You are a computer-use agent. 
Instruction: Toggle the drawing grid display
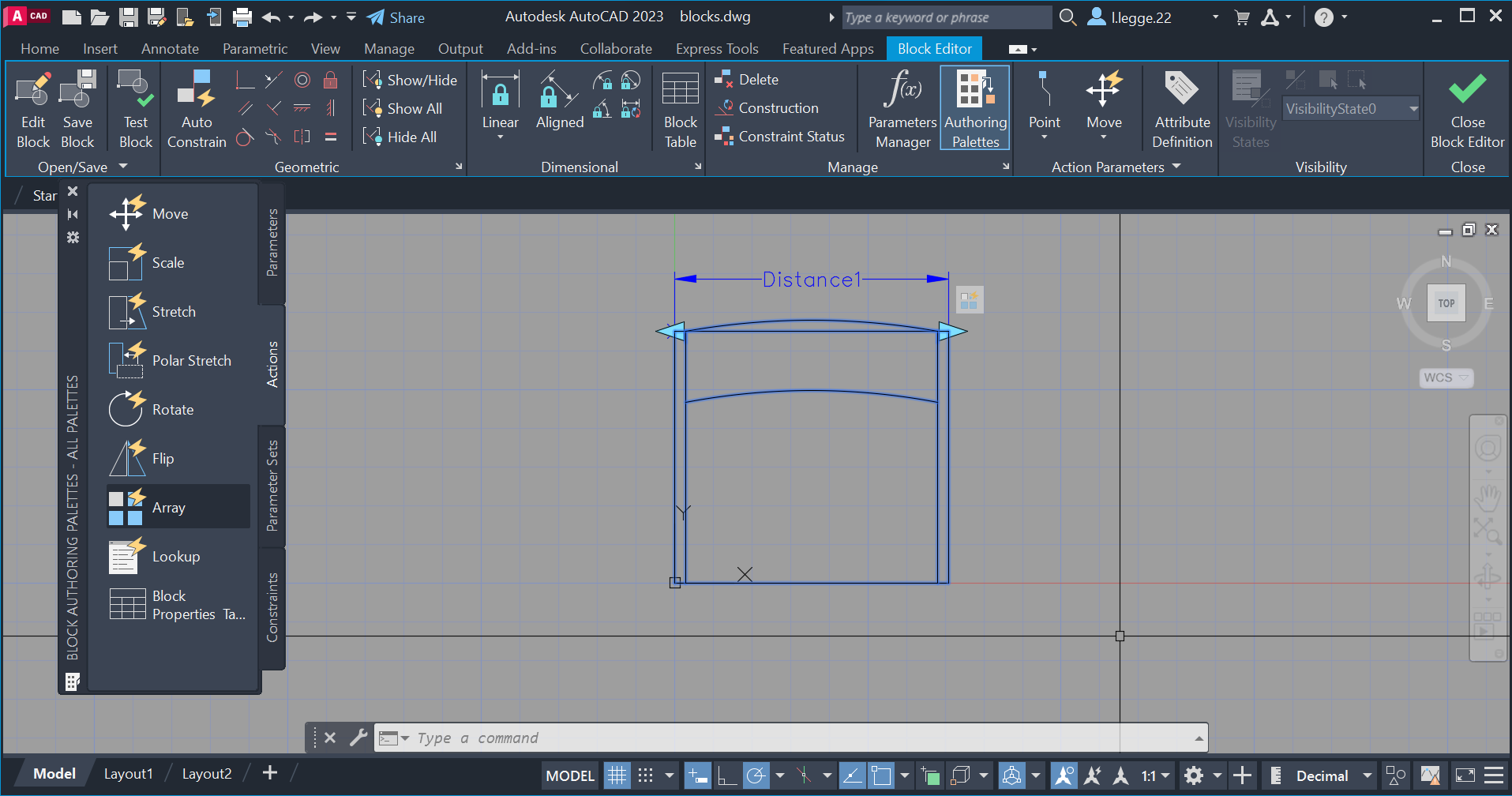pos(617,775)
